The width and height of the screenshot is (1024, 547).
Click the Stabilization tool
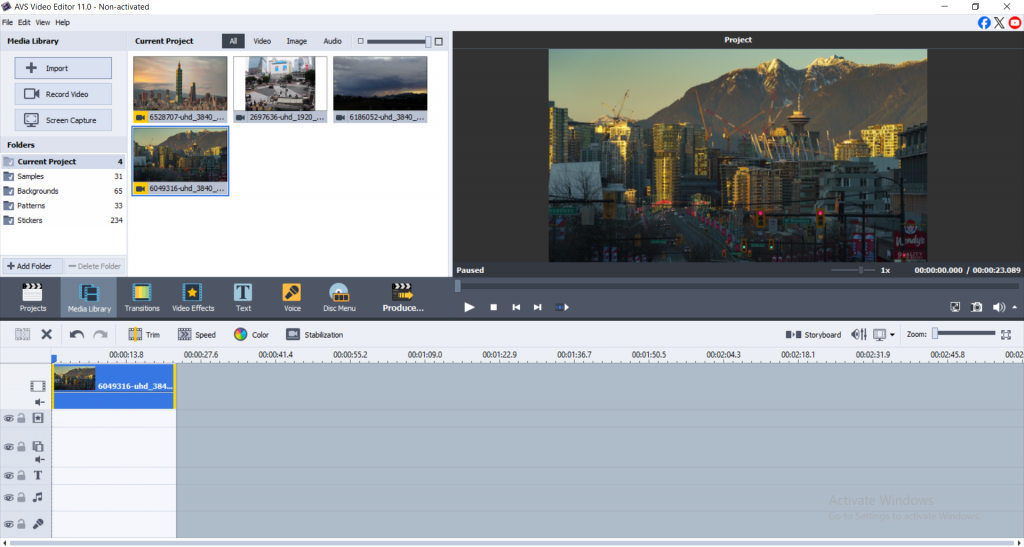point(315,335)
